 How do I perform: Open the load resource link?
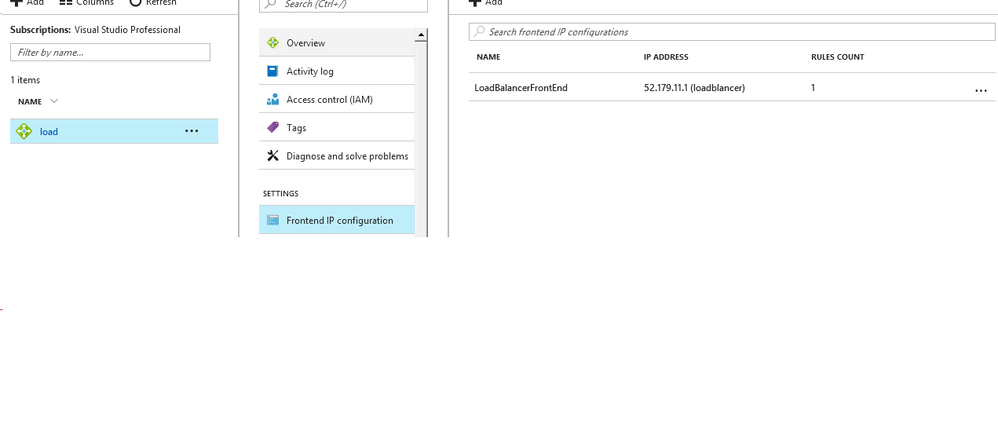[49, 132]
